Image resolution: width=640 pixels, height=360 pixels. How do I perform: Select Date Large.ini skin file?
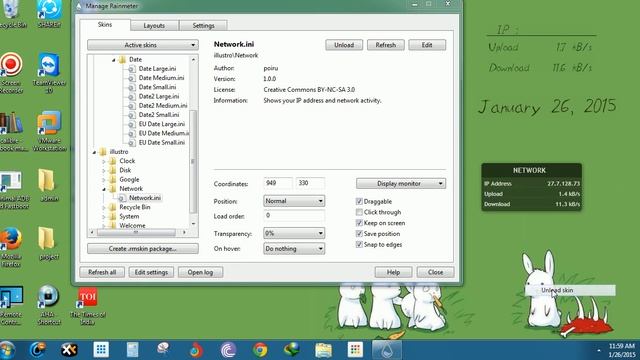[x=157, y=69]
